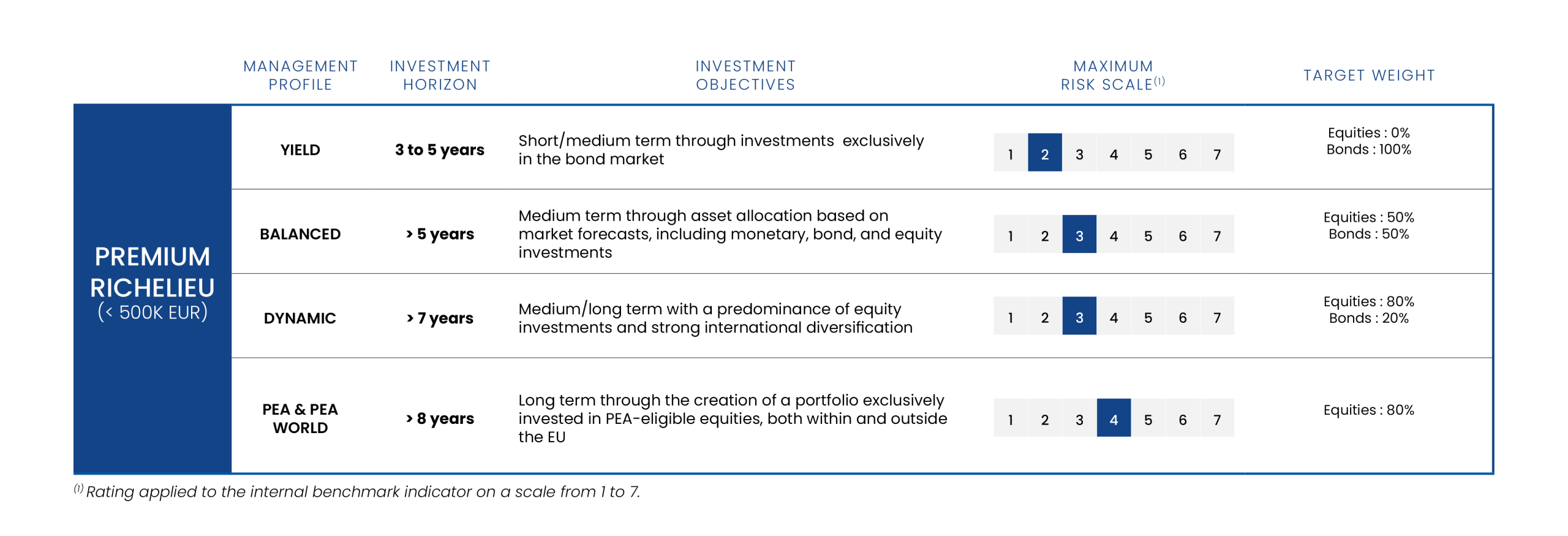
Task: Click the '> 8 years' investment horizon
Action: click(x=440, y=418)
